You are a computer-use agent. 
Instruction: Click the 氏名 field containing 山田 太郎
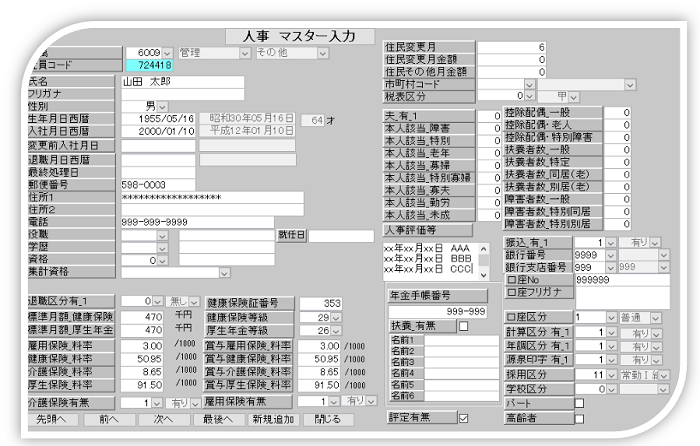[x=181, y=82]
